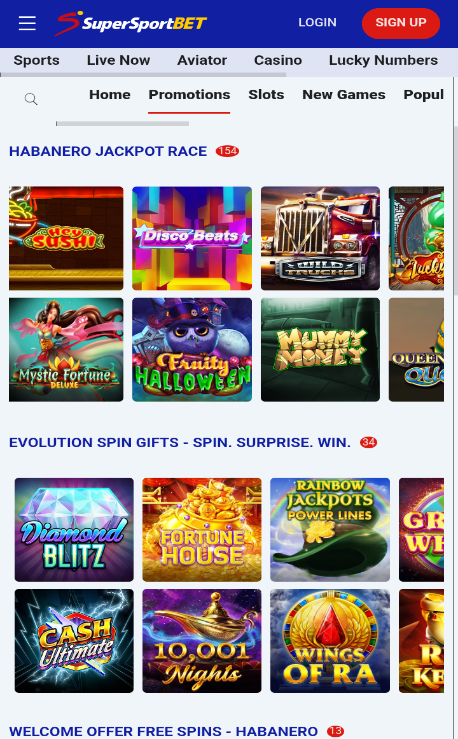Viewport: 458px width, 739px height.
Task: Open Wild Trucks game thumbnail
Action: coord(320,238)
